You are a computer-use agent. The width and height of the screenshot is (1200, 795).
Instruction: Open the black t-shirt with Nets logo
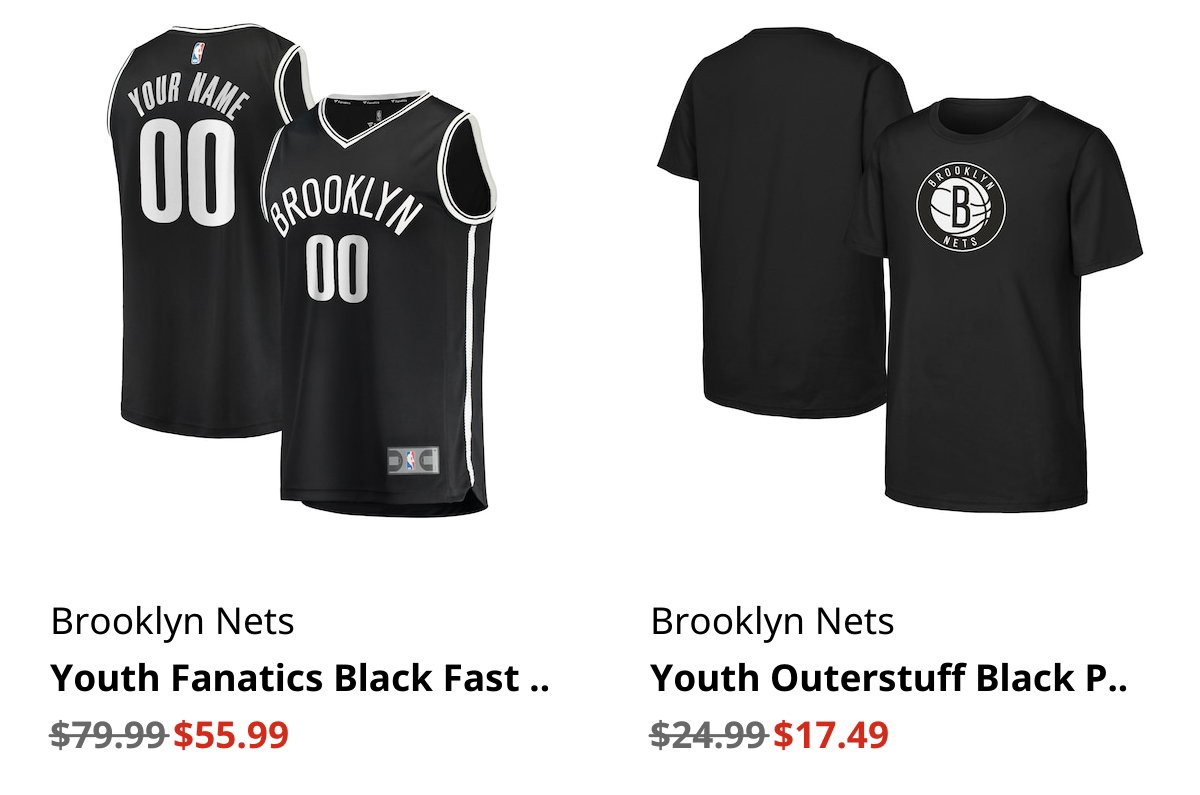995,305
